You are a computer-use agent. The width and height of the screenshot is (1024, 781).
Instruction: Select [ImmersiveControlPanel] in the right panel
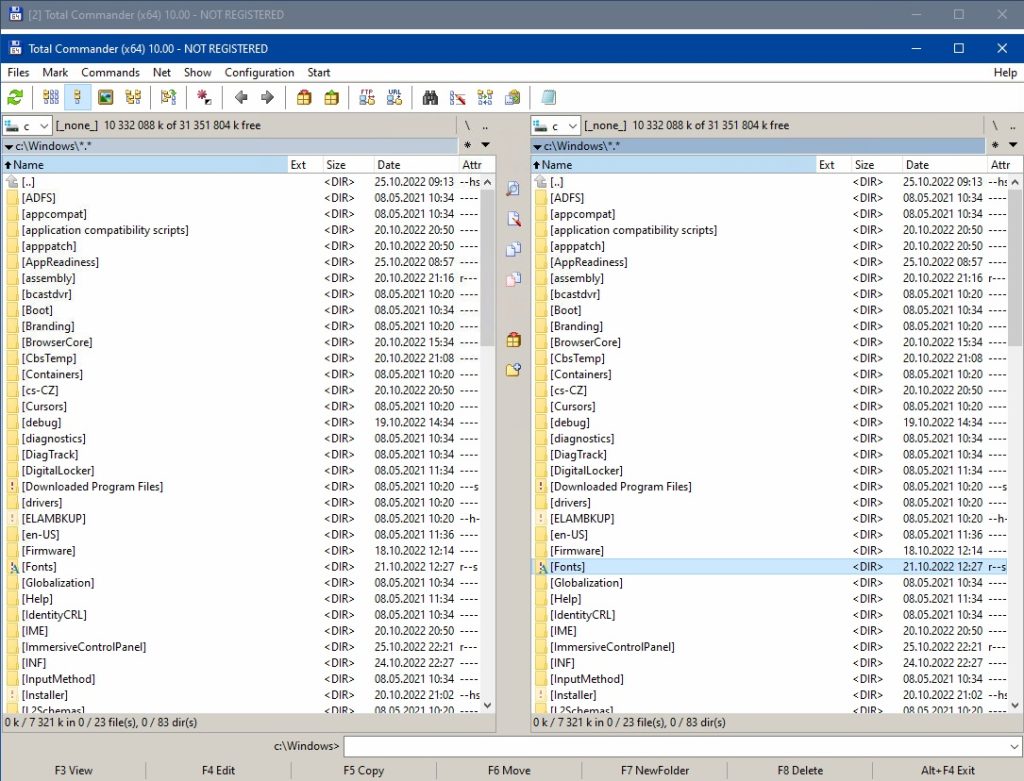(768, 647)
